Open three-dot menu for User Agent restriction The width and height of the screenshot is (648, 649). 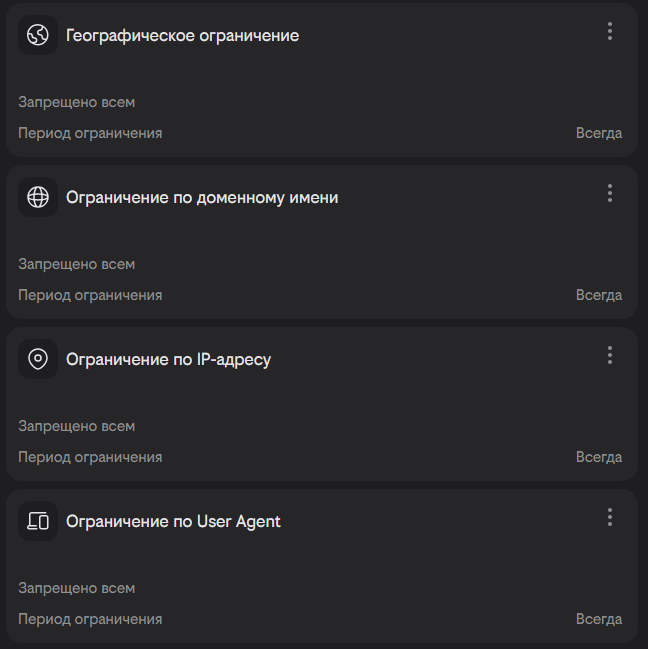click(x=609, y=517)
